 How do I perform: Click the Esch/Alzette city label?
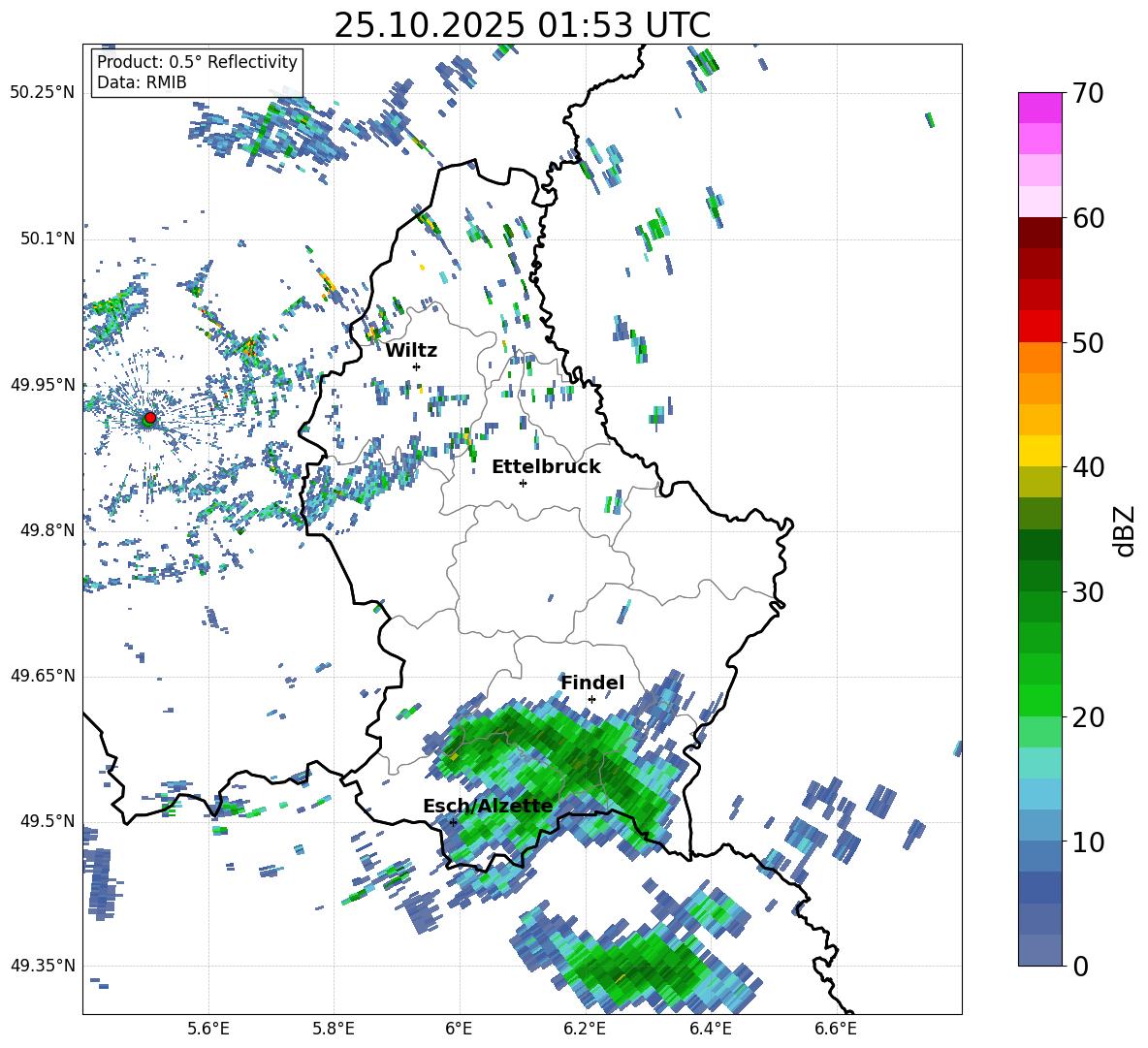(488, 807)
